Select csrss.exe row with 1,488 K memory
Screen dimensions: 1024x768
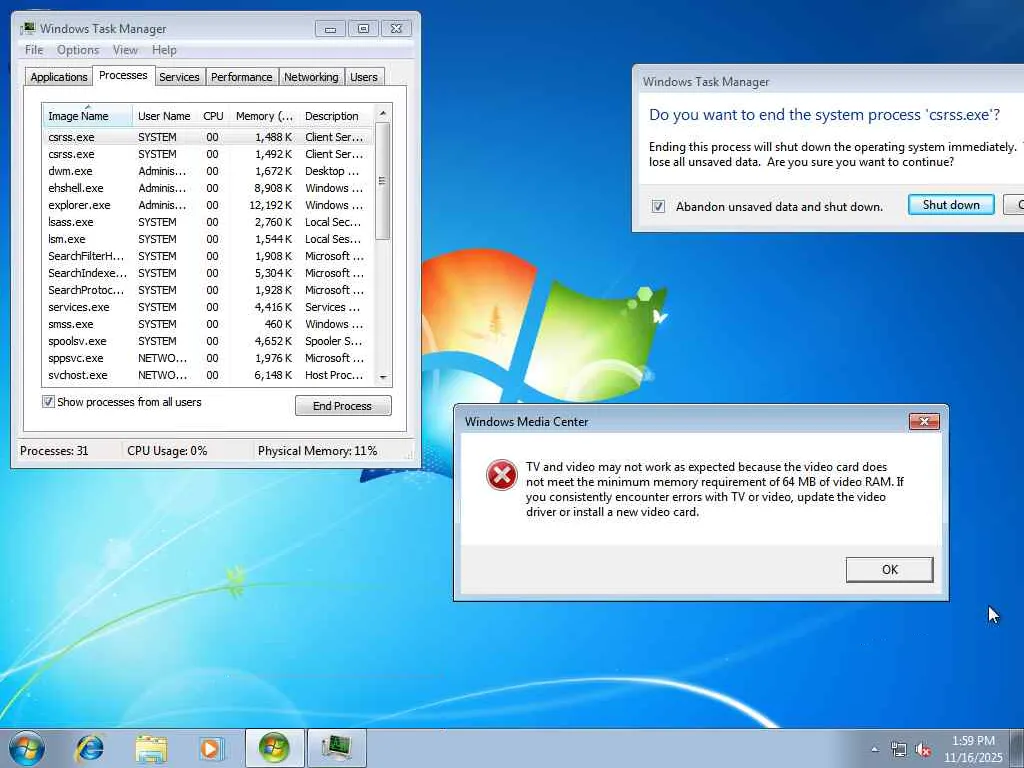[x=208, y=137]
